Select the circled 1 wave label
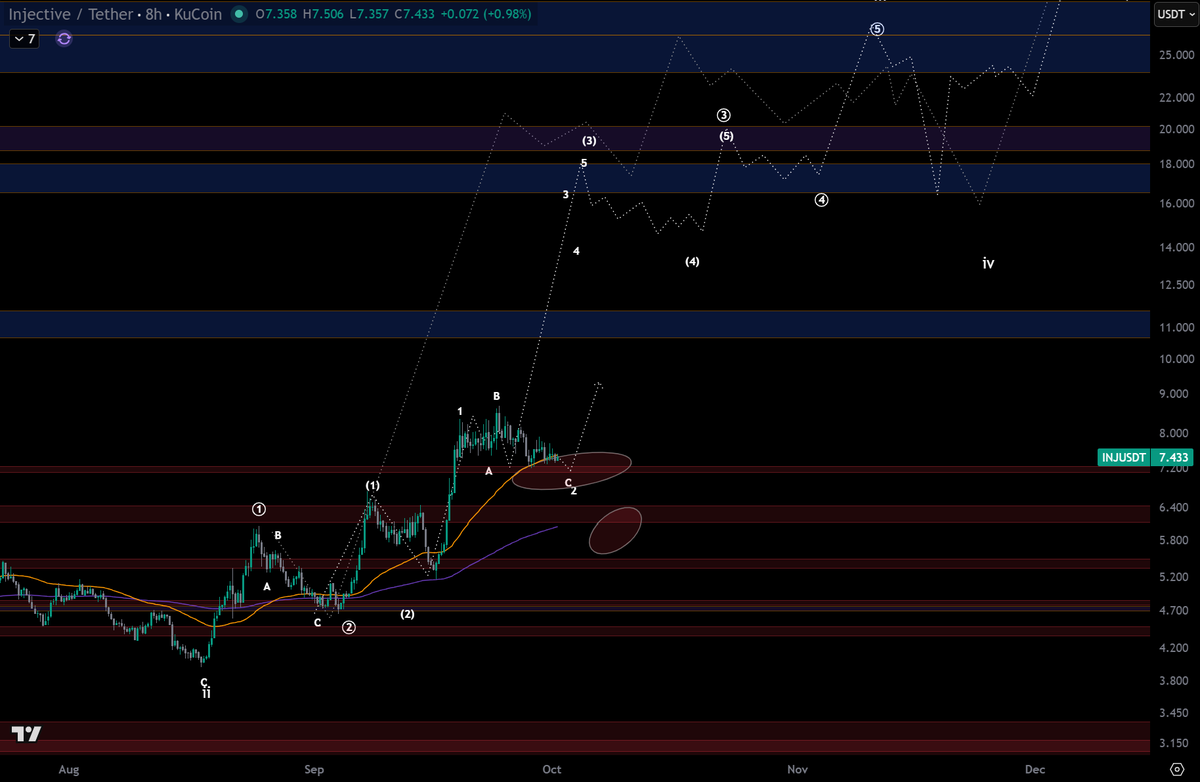The image size is (1200, 782). point(258,509)
